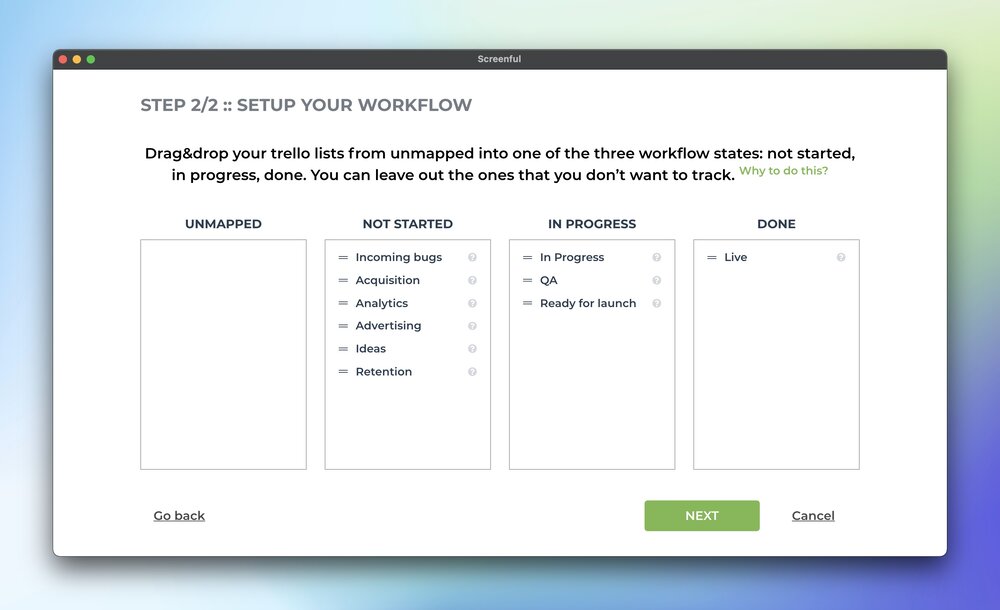Click the Screenful window title
The image size is (1000, 610).
point(499,59)
